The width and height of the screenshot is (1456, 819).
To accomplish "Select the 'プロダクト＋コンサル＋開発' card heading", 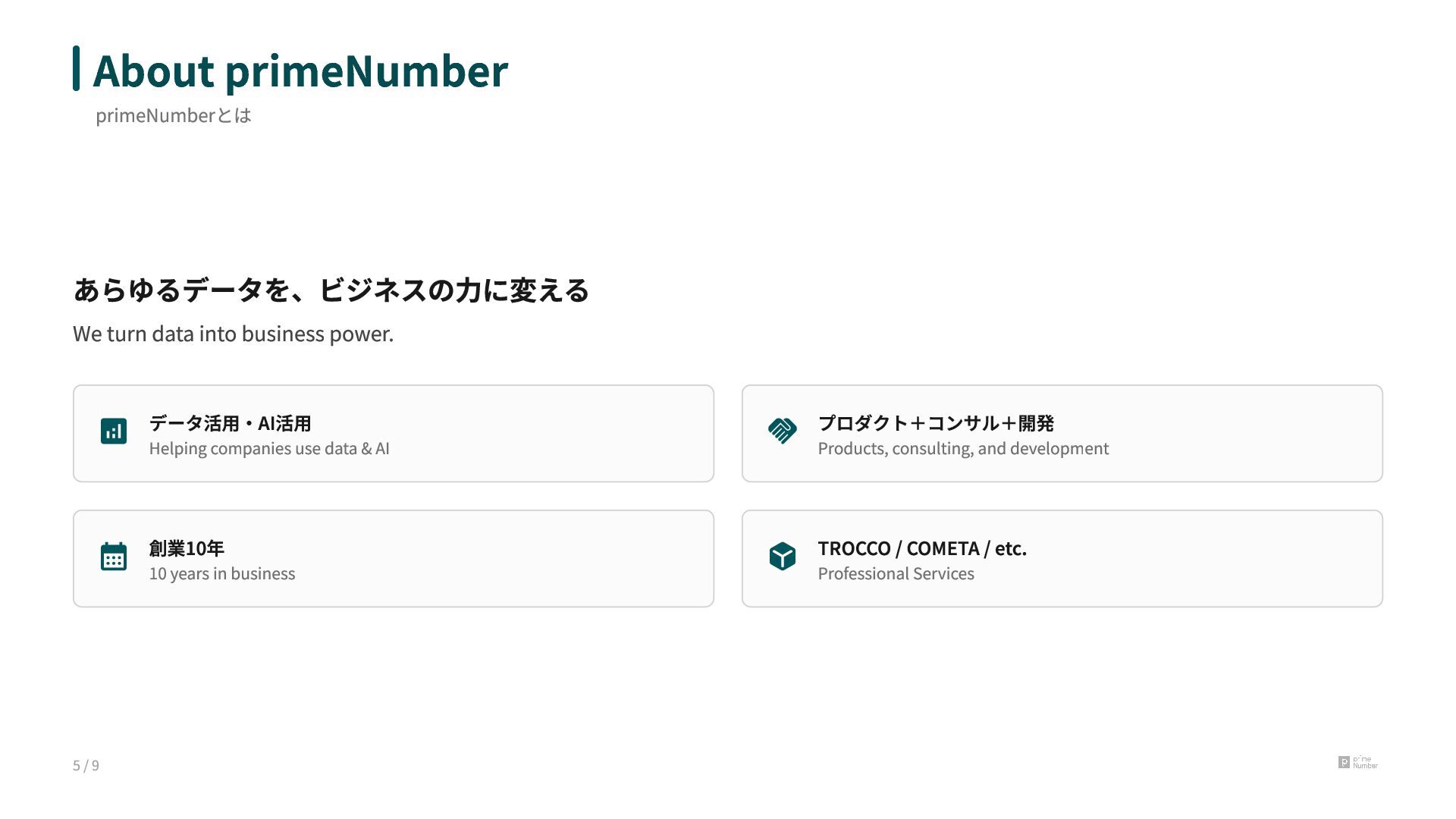I will 936,423.
